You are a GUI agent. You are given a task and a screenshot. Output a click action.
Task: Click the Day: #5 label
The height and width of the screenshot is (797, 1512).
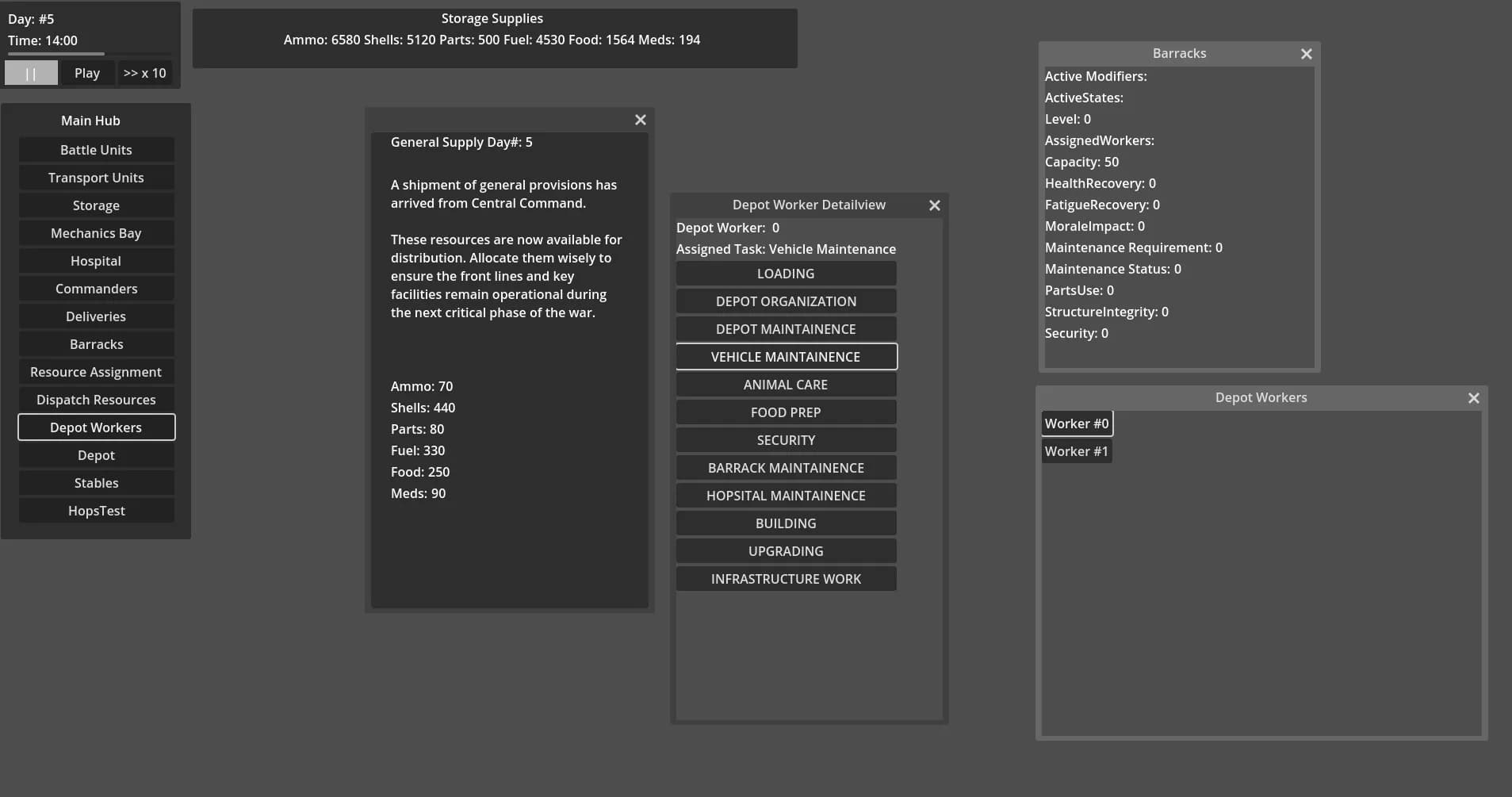pyautogui.click(x=31, y=19)
